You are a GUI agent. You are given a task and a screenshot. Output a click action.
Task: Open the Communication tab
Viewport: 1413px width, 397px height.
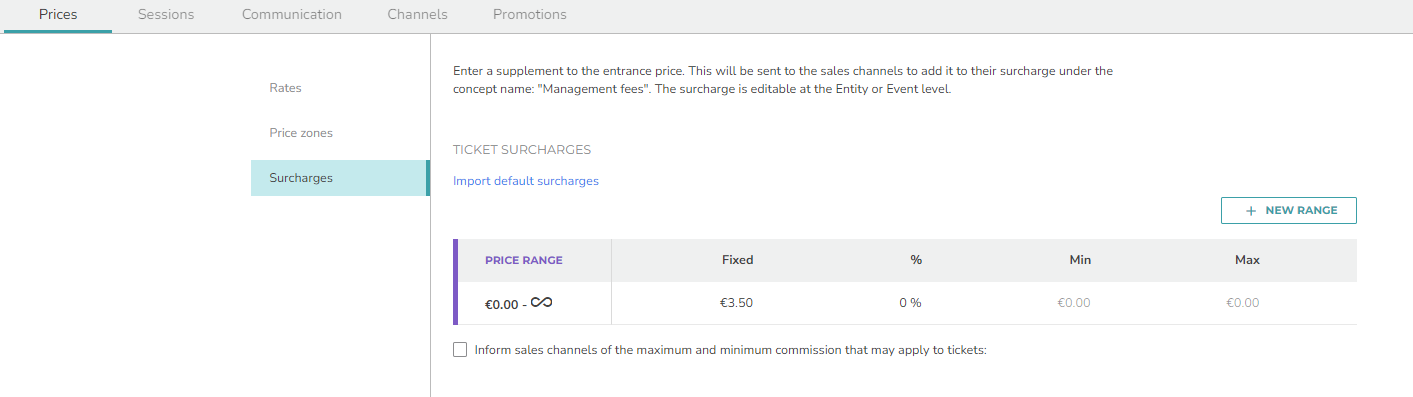(x=292, y=15)
